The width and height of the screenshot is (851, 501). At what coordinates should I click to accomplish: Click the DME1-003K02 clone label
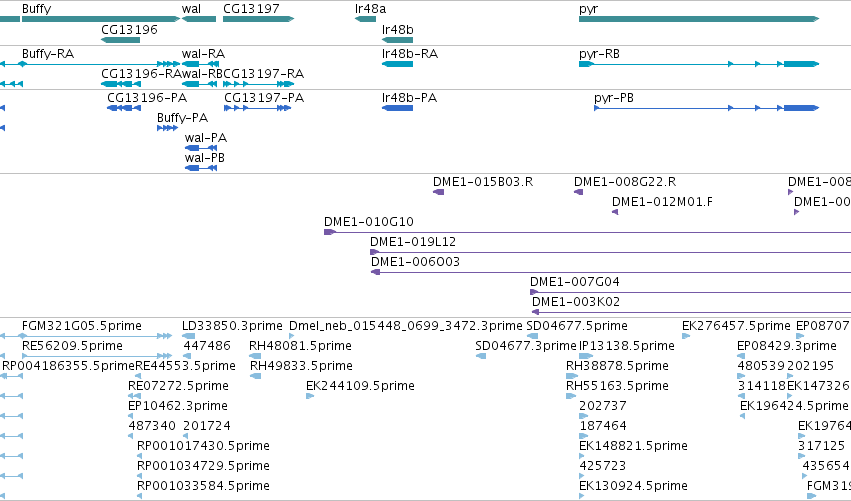point(576,302)
